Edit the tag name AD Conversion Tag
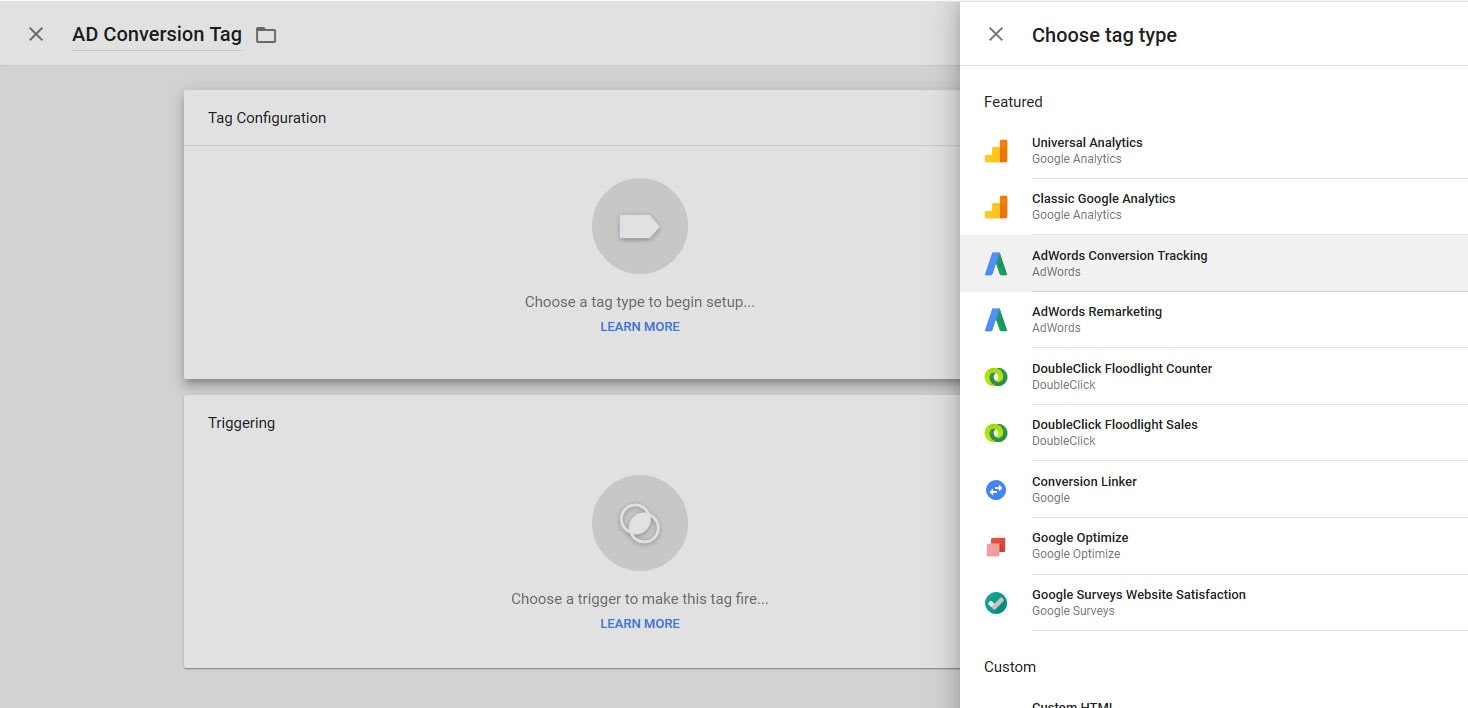 pyautogui.click(x=157, y=34)
